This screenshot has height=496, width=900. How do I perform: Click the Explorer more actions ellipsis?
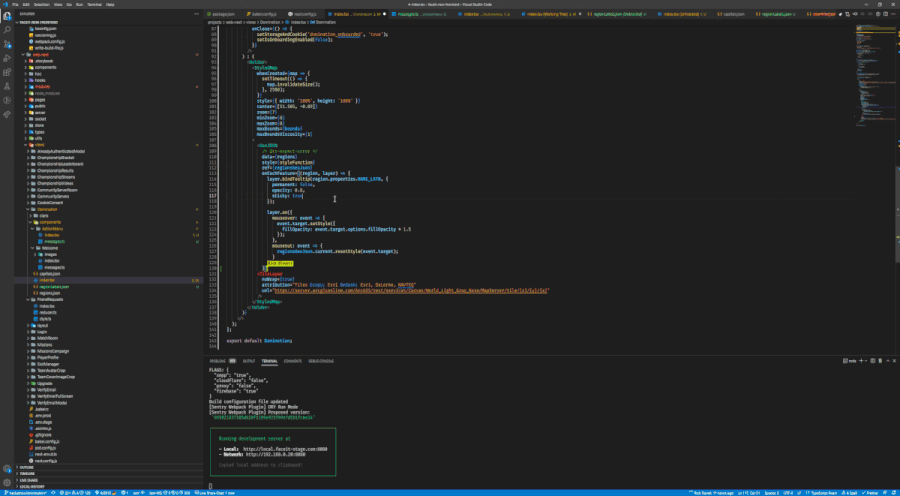click(x=197, y=14)
